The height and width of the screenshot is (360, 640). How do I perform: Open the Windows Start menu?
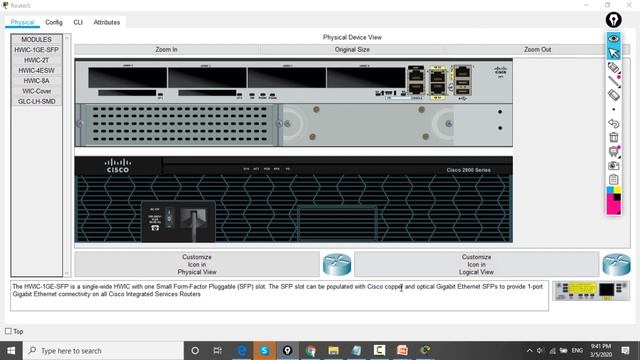(x=11, y=351)
